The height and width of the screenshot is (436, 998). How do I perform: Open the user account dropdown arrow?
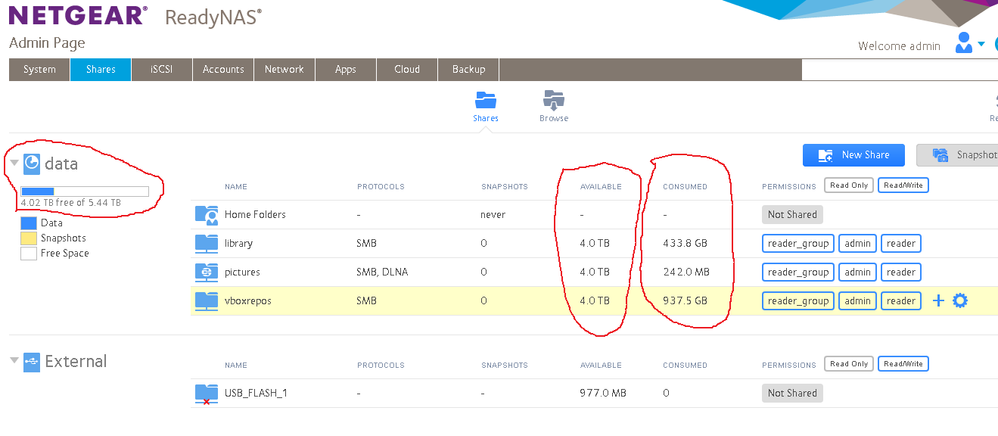point(982,44)
